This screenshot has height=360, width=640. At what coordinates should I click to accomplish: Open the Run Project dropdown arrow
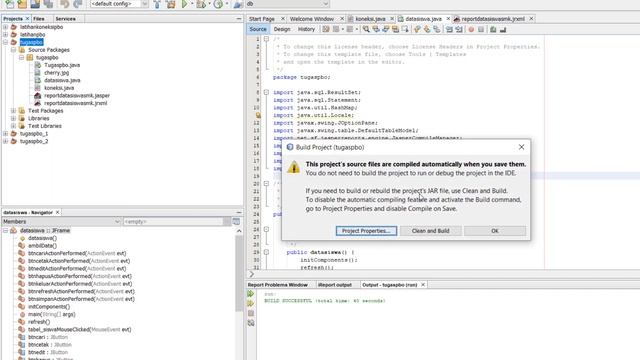tap(192, 4)
